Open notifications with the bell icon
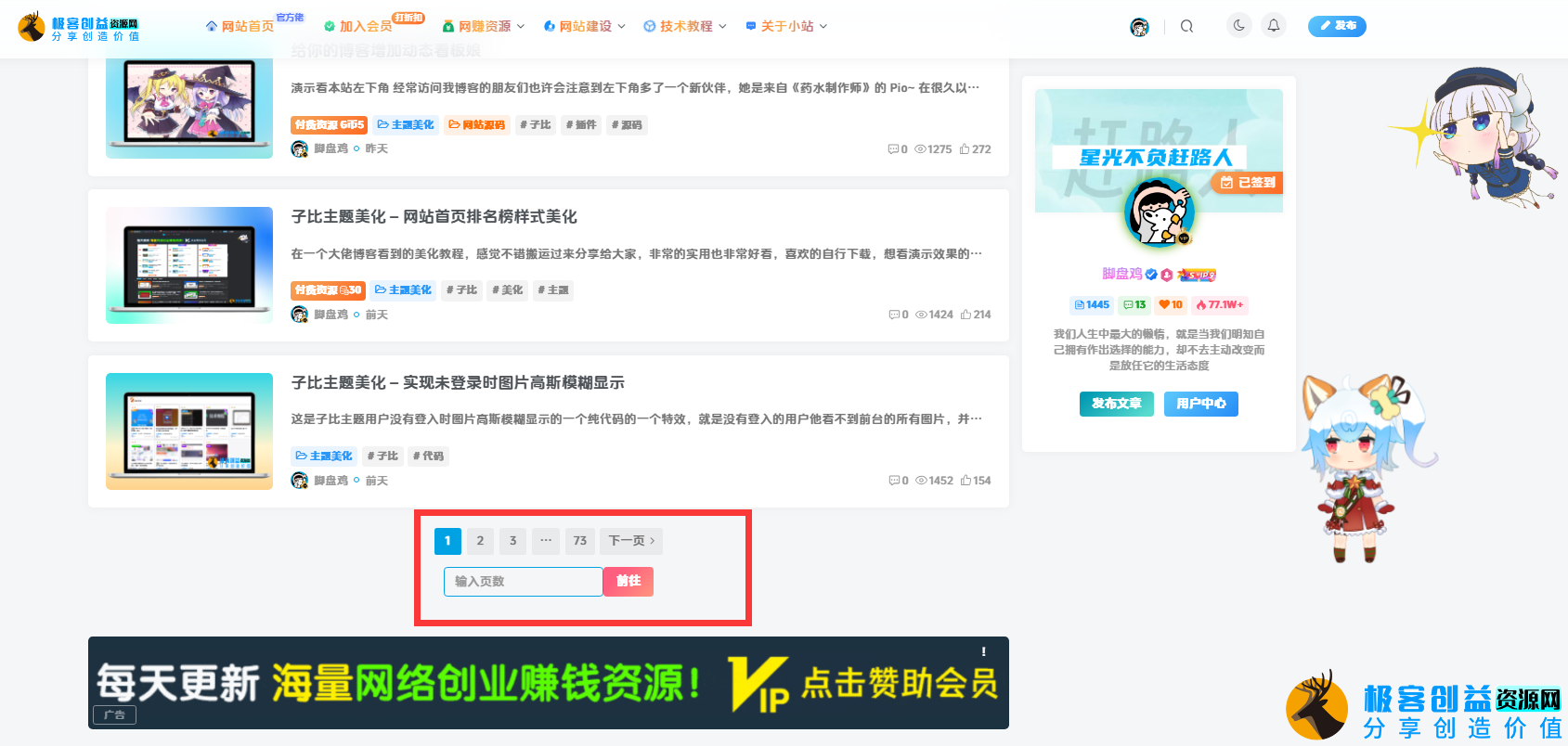 pos(1274,26)
